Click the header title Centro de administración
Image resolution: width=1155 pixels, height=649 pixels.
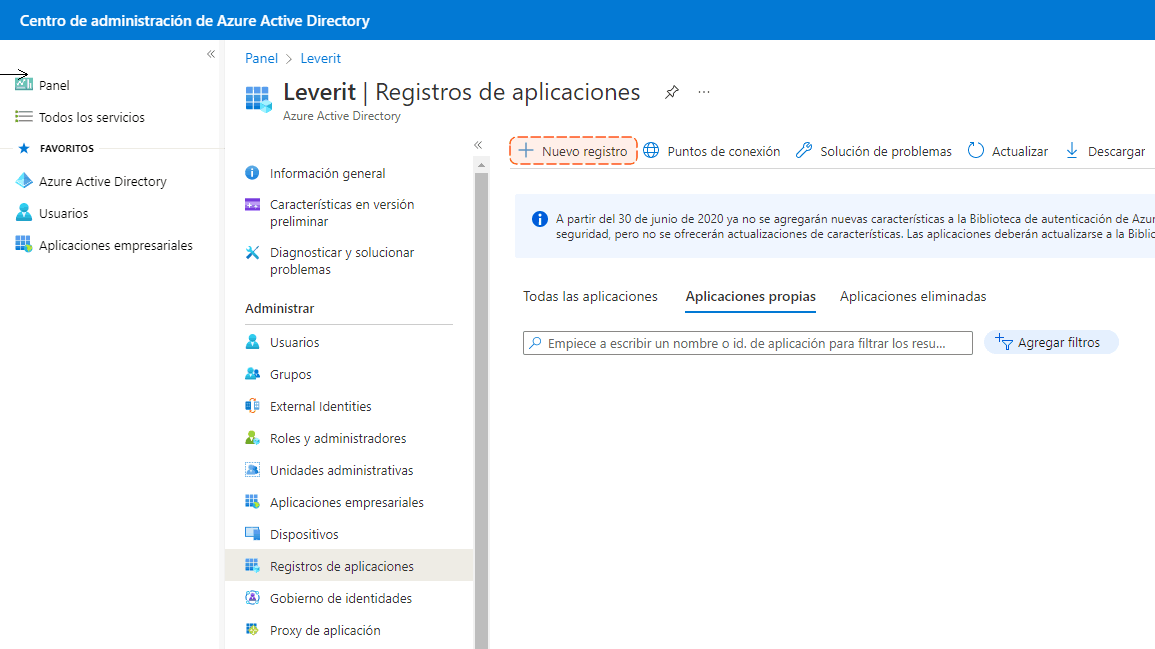coord(194,21)
